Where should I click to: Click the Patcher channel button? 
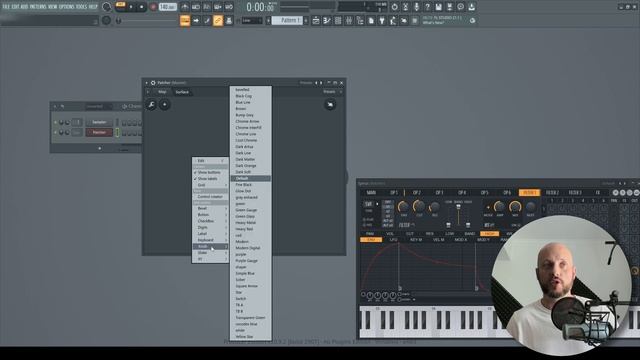[x=99, y=133]
